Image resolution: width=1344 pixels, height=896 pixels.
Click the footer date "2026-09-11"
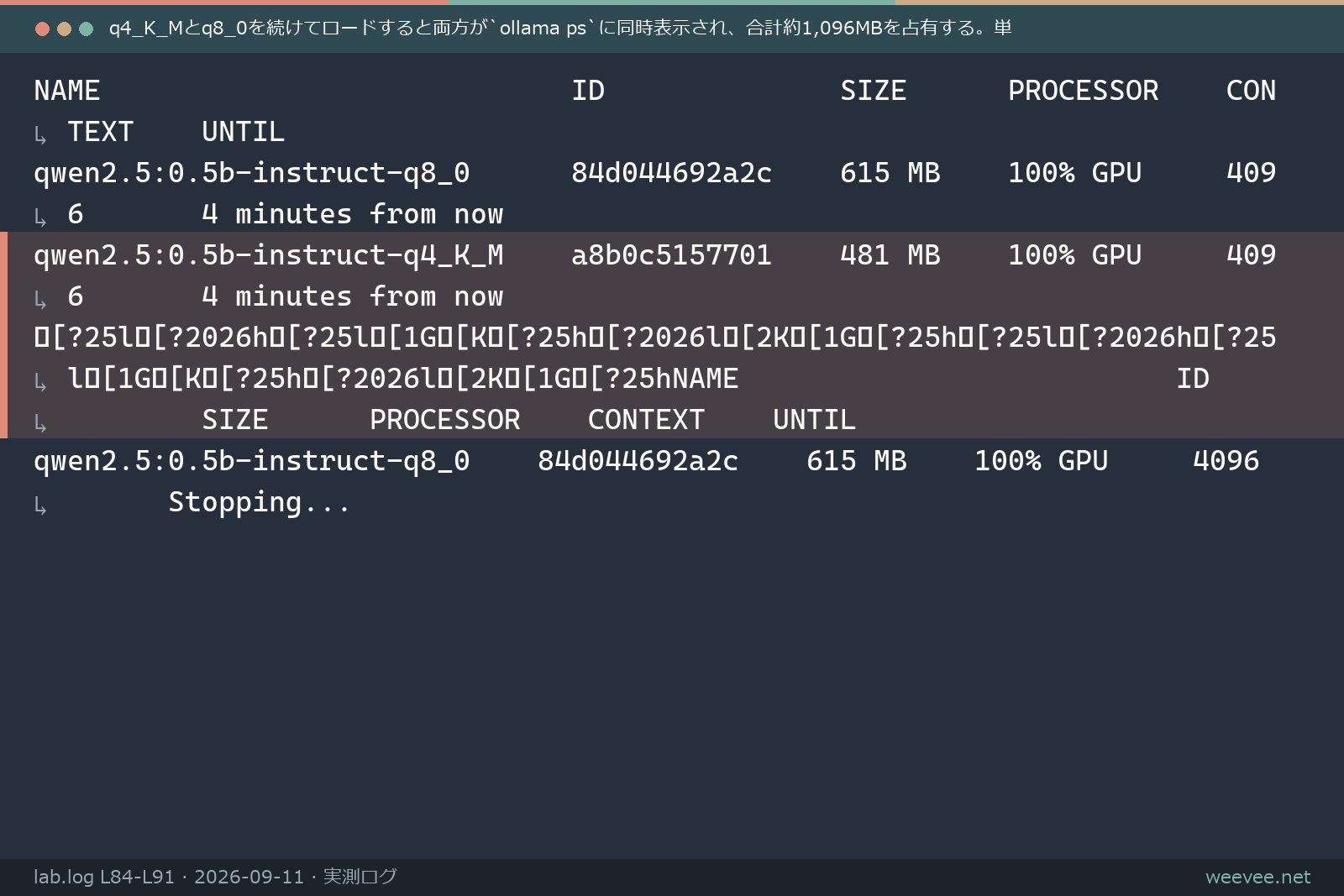[x=249, y=877]
